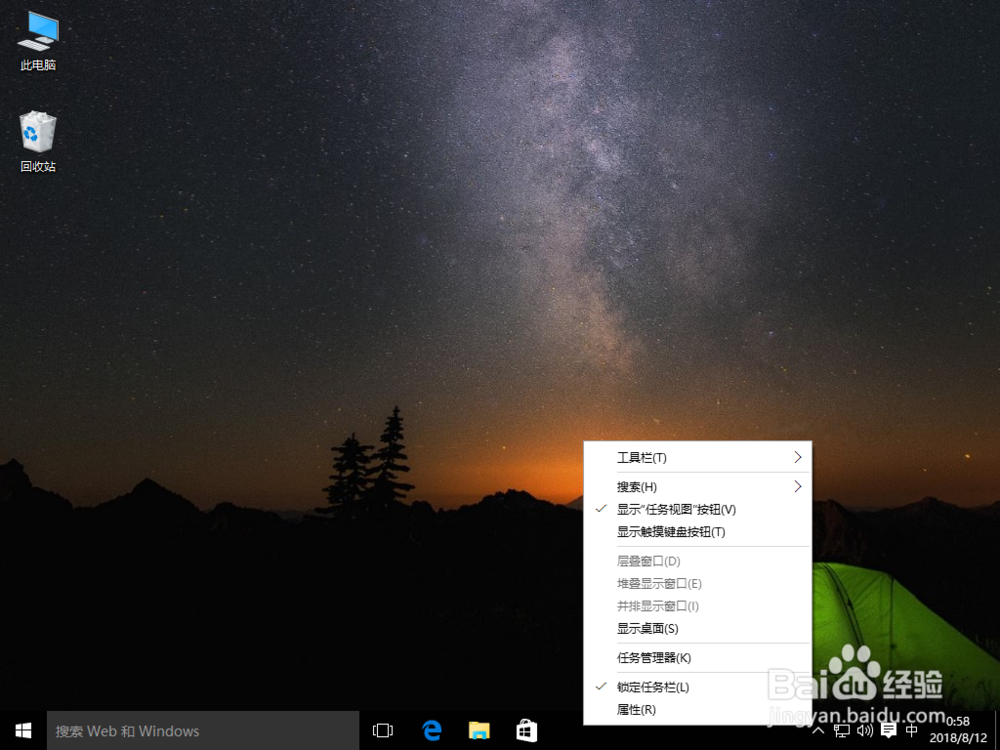The width and height of the screenshot is (1000, 750).
Task: Click the taskbar search box
Action: coord(200,730)
